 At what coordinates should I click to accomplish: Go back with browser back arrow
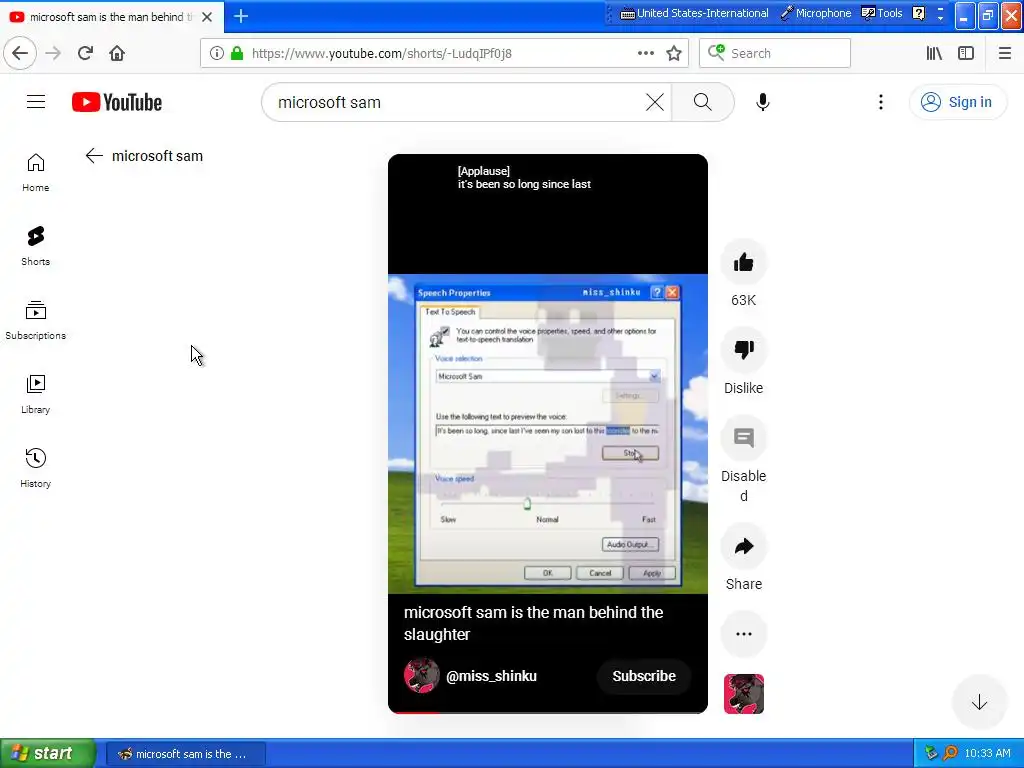tap(20, 53)
